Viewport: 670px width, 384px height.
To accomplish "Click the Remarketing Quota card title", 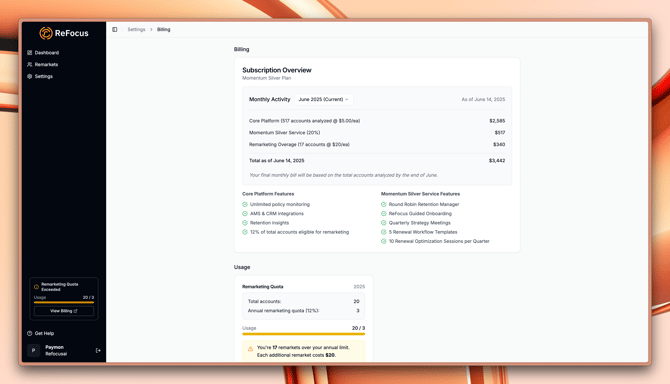I will 262,287.
